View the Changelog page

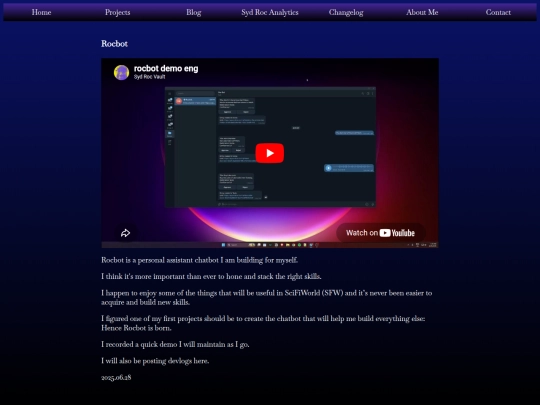click(346, 12)
